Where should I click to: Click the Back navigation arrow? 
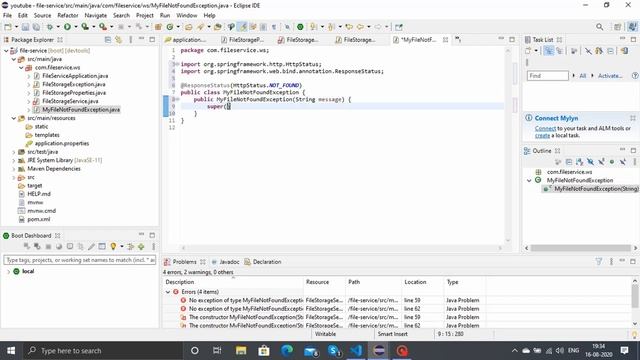click(x=360, y=27)
